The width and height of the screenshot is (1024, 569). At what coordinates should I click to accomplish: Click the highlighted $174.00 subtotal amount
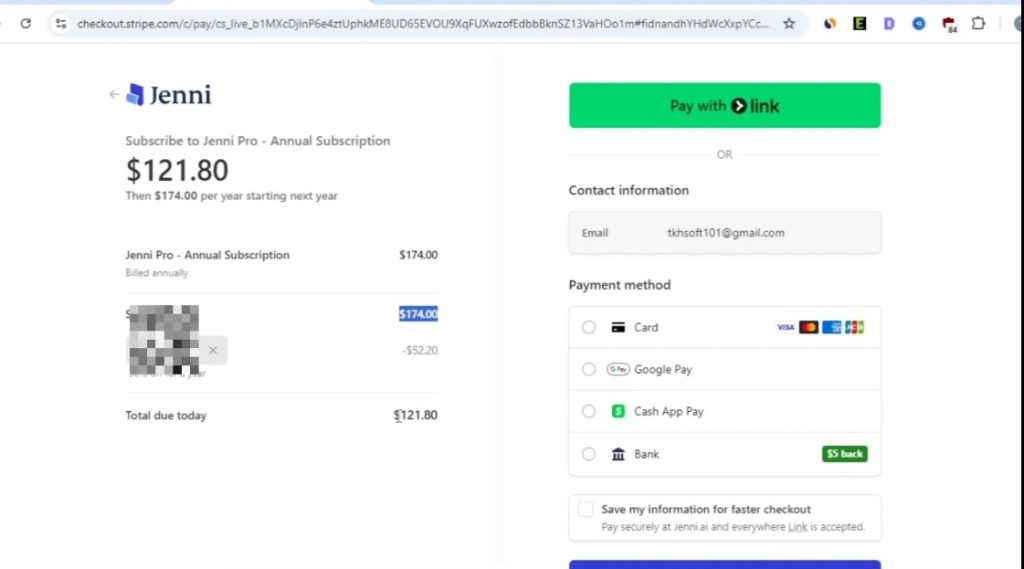(418, 314)
